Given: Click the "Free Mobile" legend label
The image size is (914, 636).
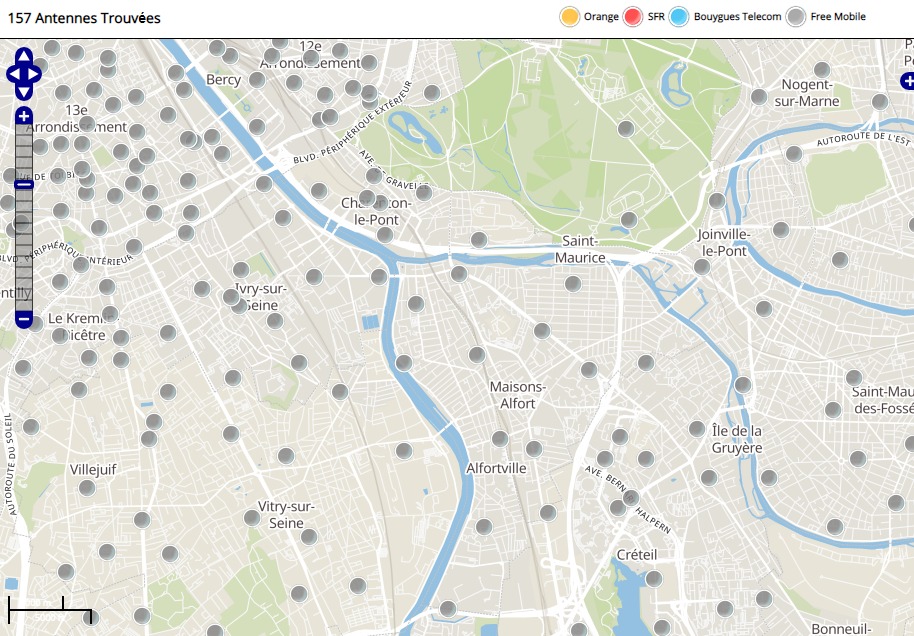Looking at the screenshot, I should click(x=837, y=17).
